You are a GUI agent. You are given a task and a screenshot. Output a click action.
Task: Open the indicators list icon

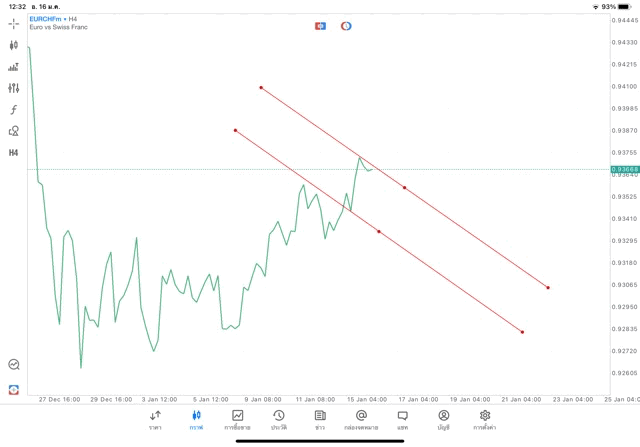point(14,67)
